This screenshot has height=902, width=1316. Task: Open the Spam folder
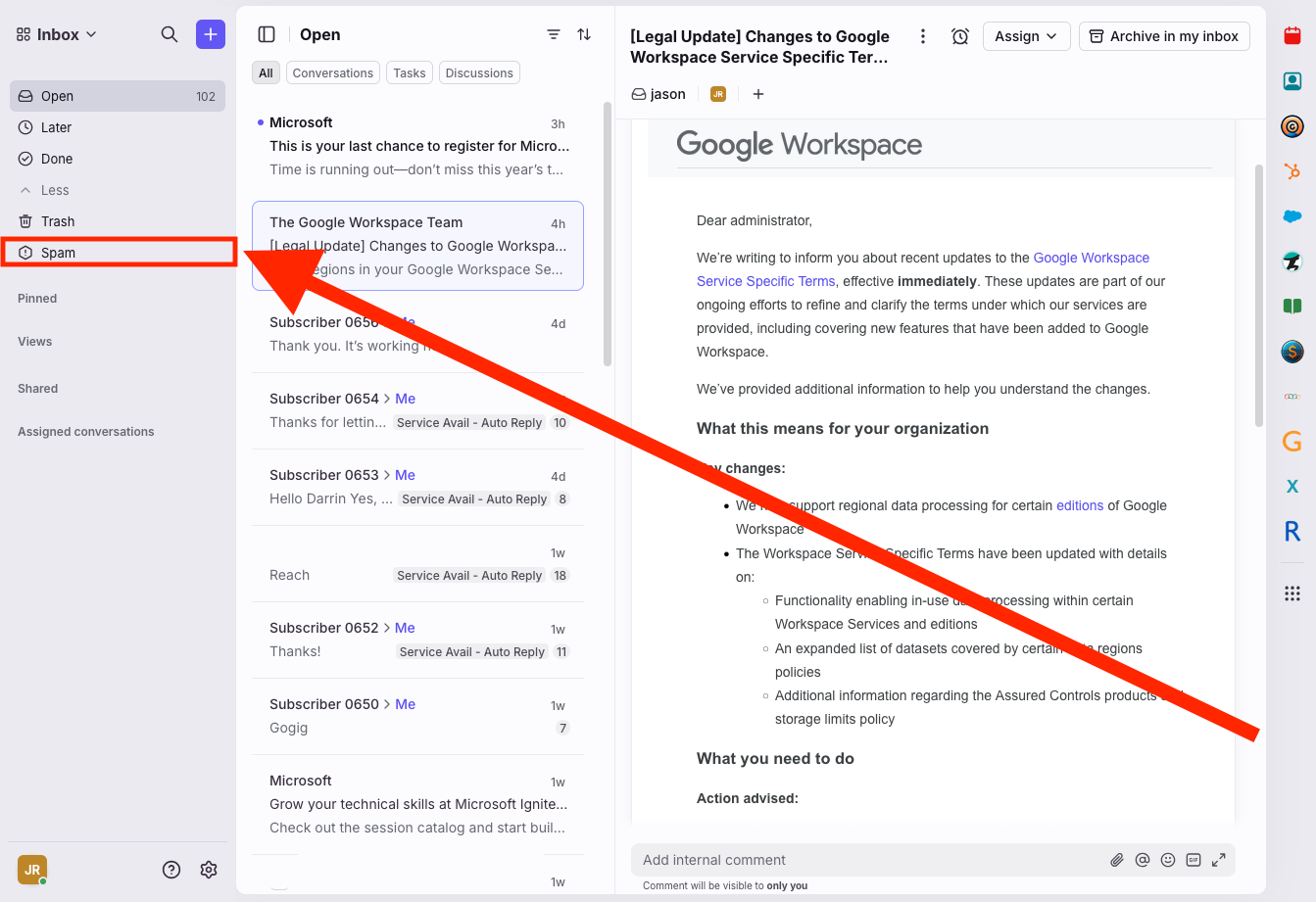(x=58, y=253)
